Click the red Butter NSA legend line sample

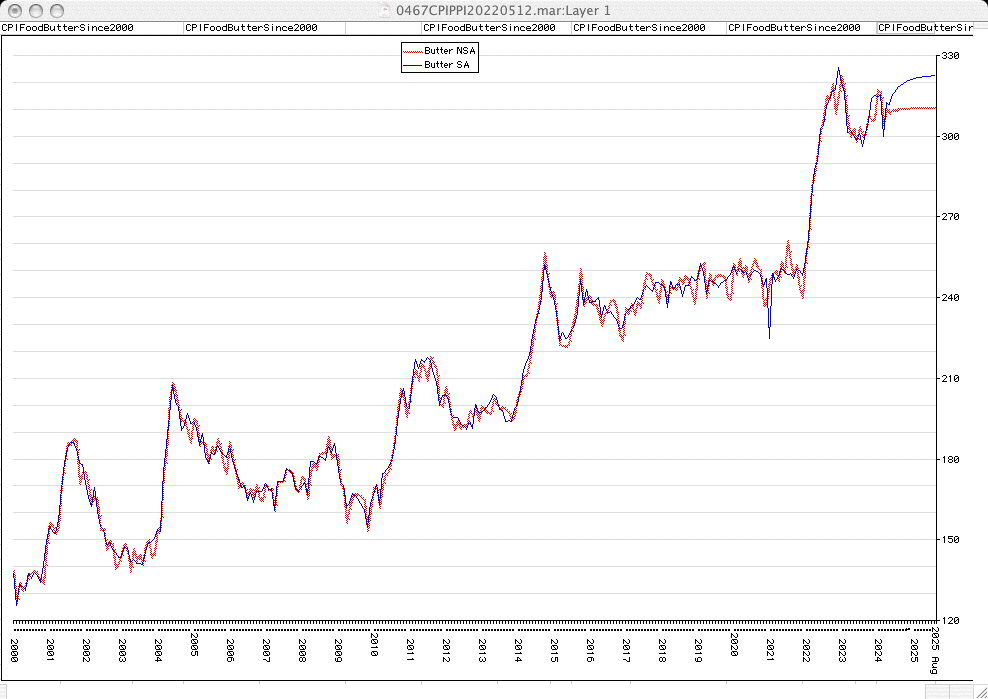[x=412, y=50]
